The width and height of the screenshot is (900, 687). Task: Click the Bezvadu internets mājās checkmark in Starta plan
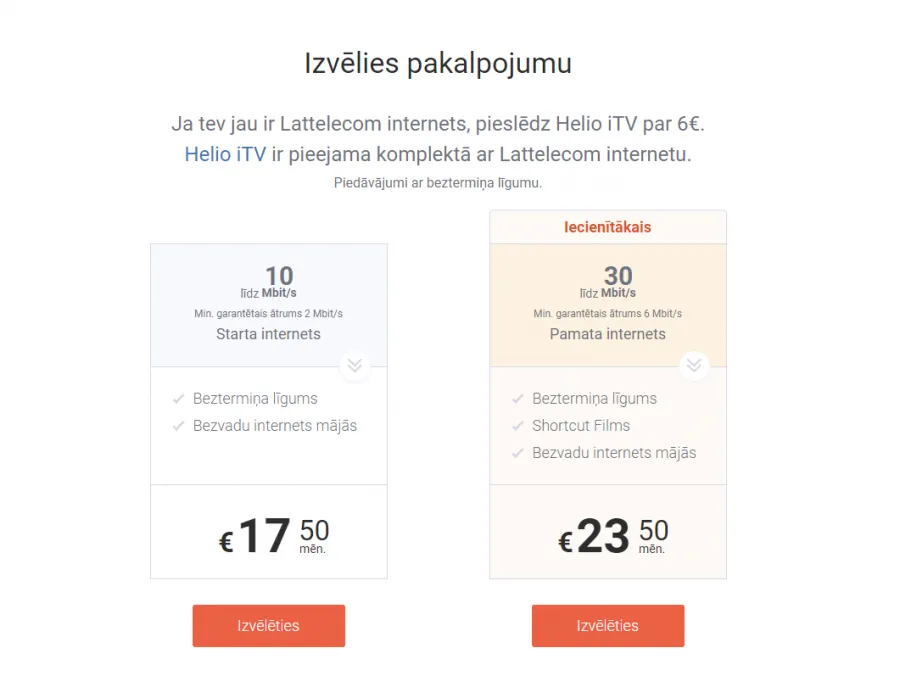click(179, 426)
